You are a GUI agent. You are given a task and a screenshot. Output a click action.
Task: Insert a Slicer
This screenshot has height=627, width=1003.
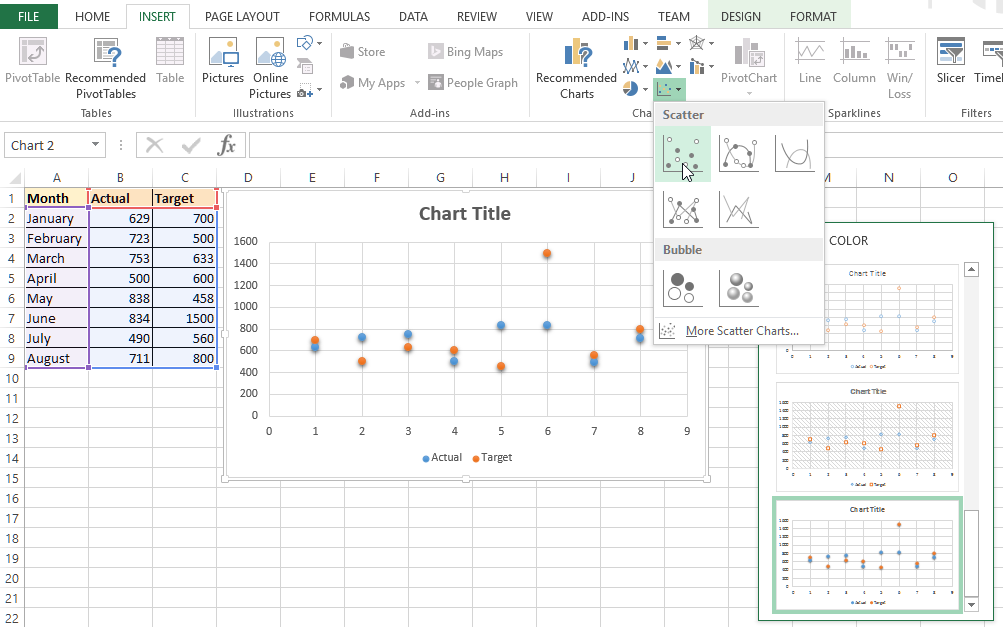coord(949,66)
